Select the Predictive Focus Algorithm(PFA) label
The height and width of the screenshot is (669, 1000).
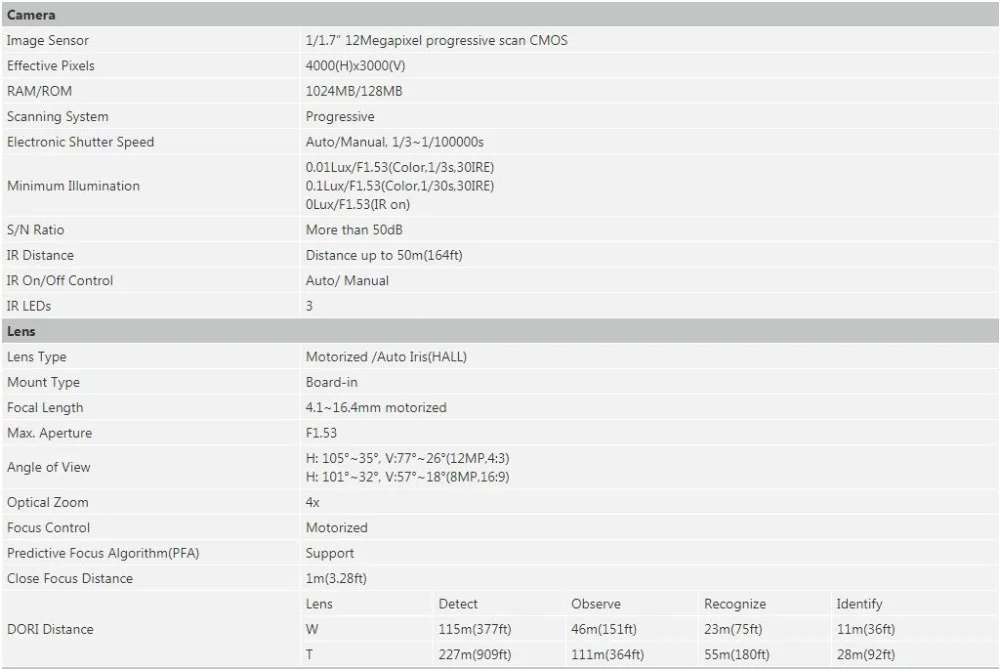103,553
